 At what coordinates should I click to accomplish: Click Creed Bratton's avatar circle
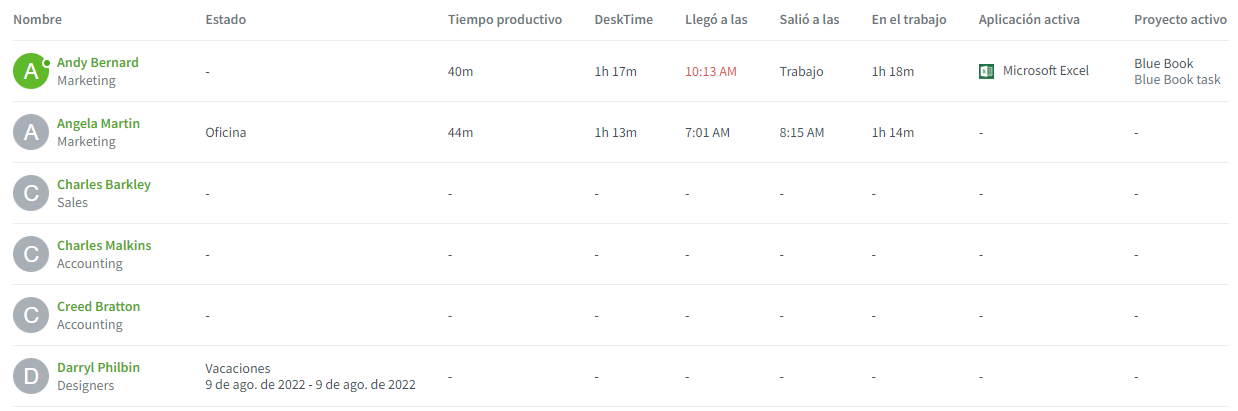pyautogui.click(x=31, y=315)
